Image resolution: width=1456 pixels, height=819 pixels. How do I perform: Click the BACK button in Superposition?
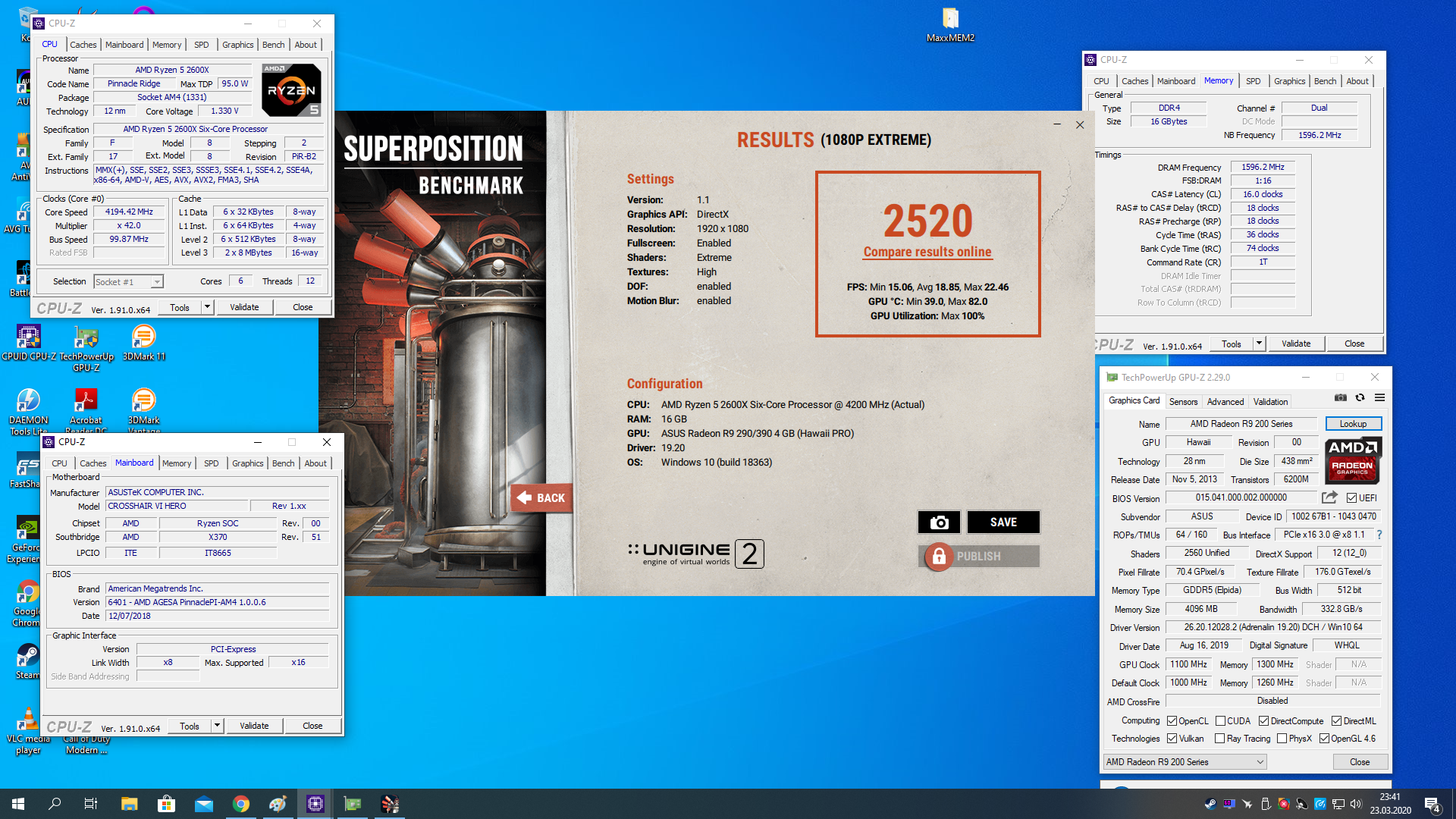pos(541,498)
